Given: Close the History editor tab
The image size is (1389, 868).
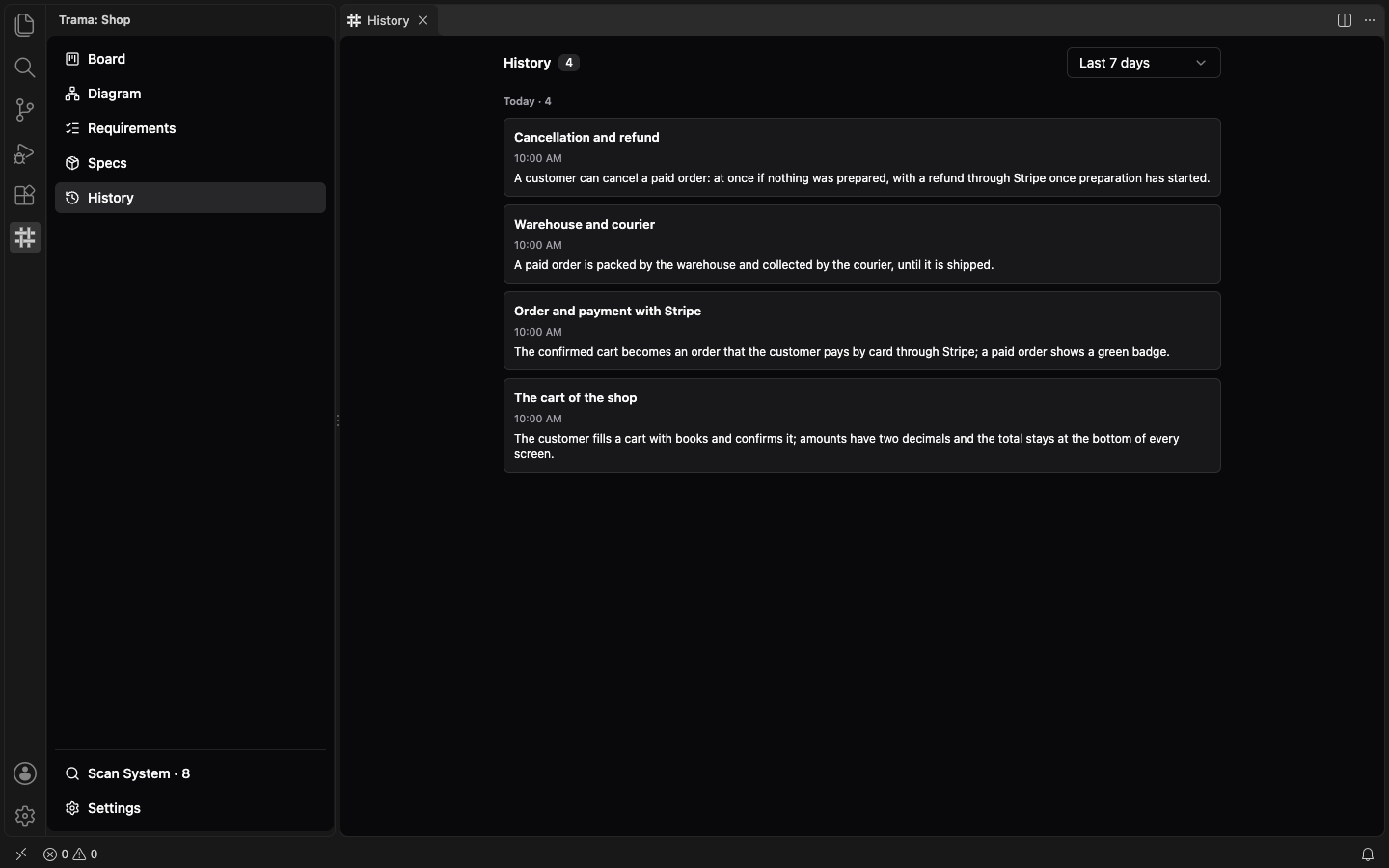Looking at the screenshot, I should (x=422, y=20).
